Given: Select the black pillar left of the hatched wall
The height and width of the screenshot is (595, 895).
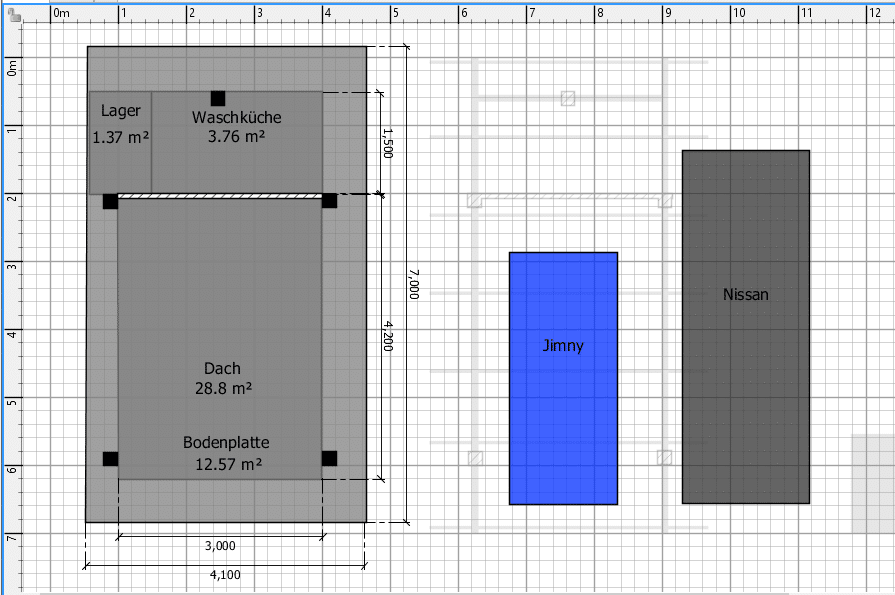Looking at the screenshot, I should coord(110,201).
